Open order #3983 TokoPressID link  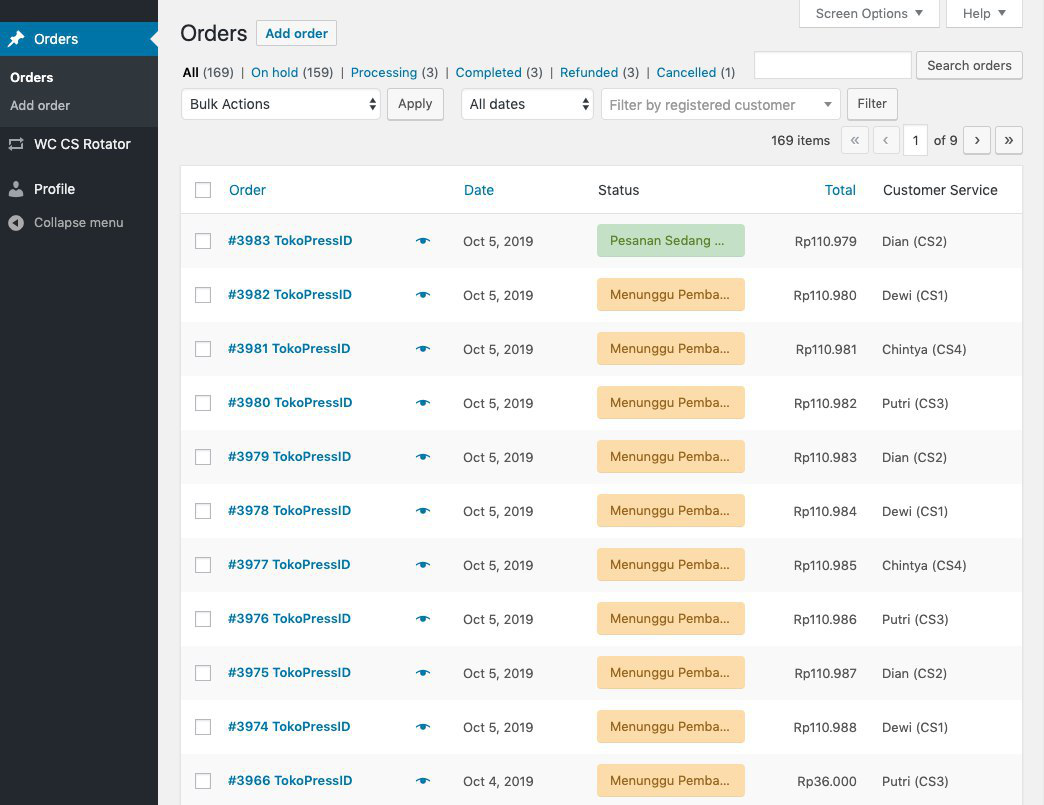pyautogui.click(x=290, y=240)
